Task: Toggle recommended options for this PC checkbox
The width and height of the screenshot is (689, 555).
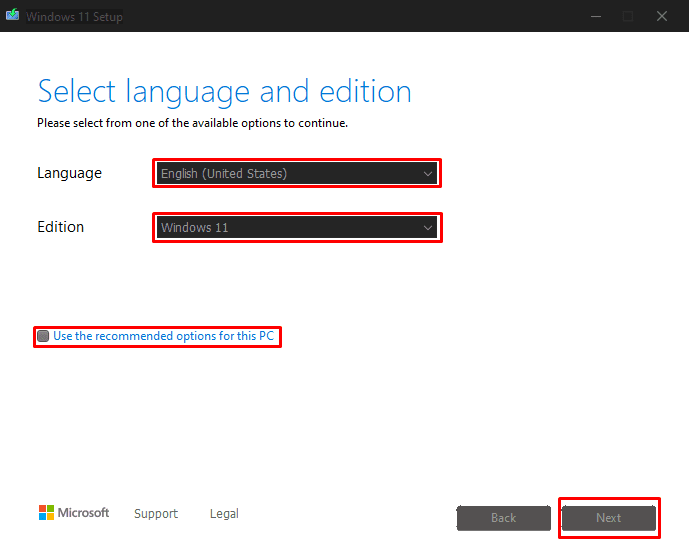Action: 43,336
